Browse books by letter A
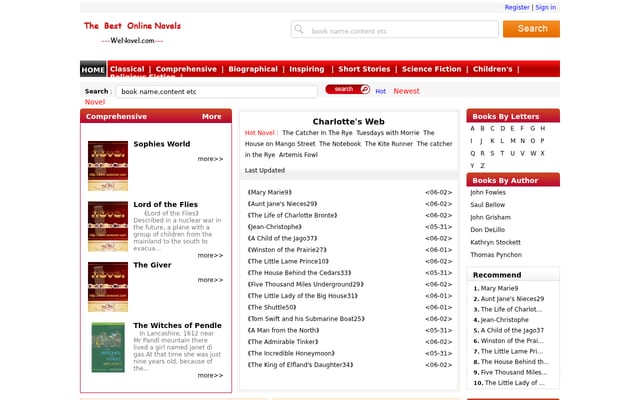Image resolution: width=640 pixels, height=400 pixels. [472, 128]
